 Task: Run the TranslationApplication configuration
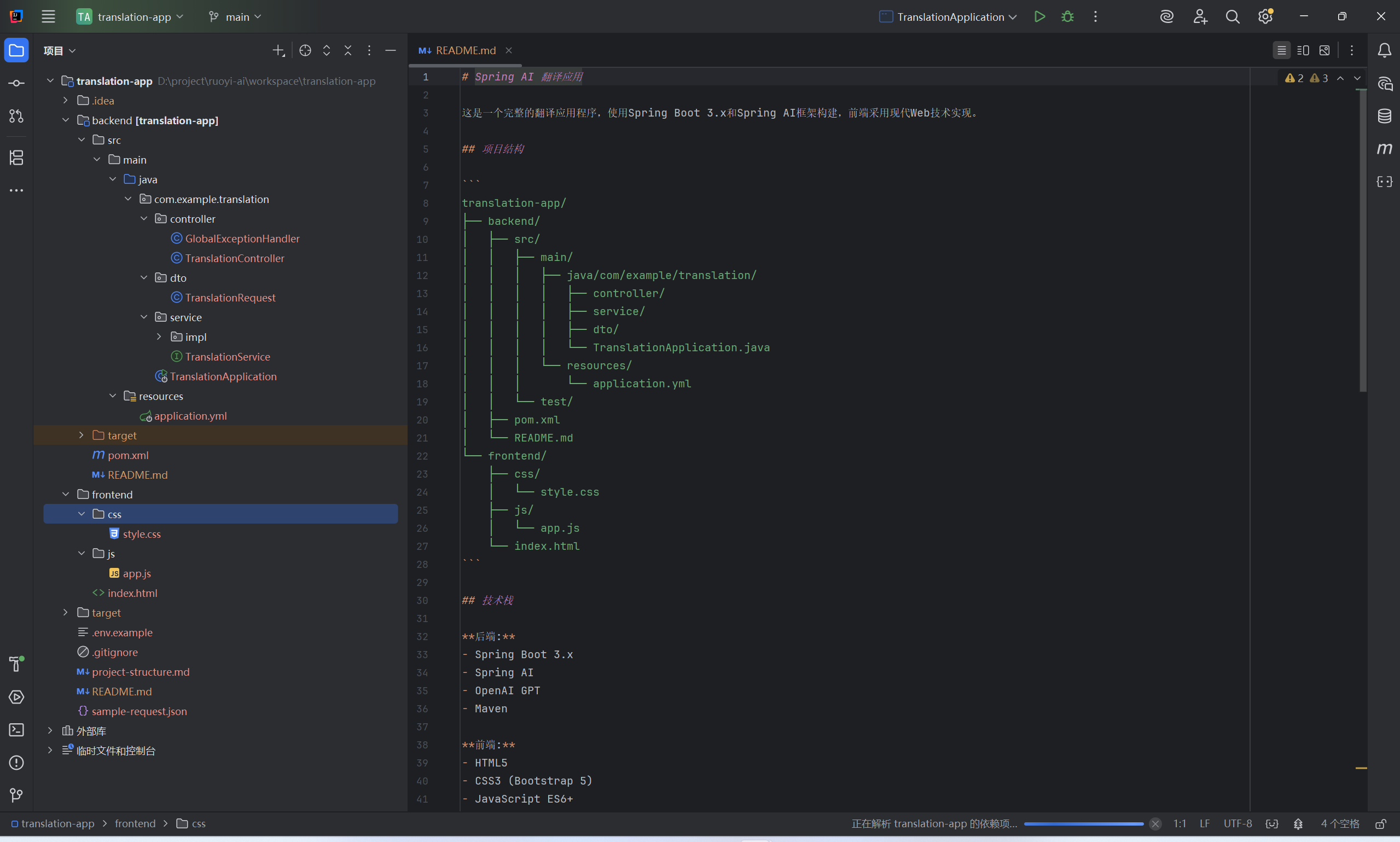pos(1039,16)
